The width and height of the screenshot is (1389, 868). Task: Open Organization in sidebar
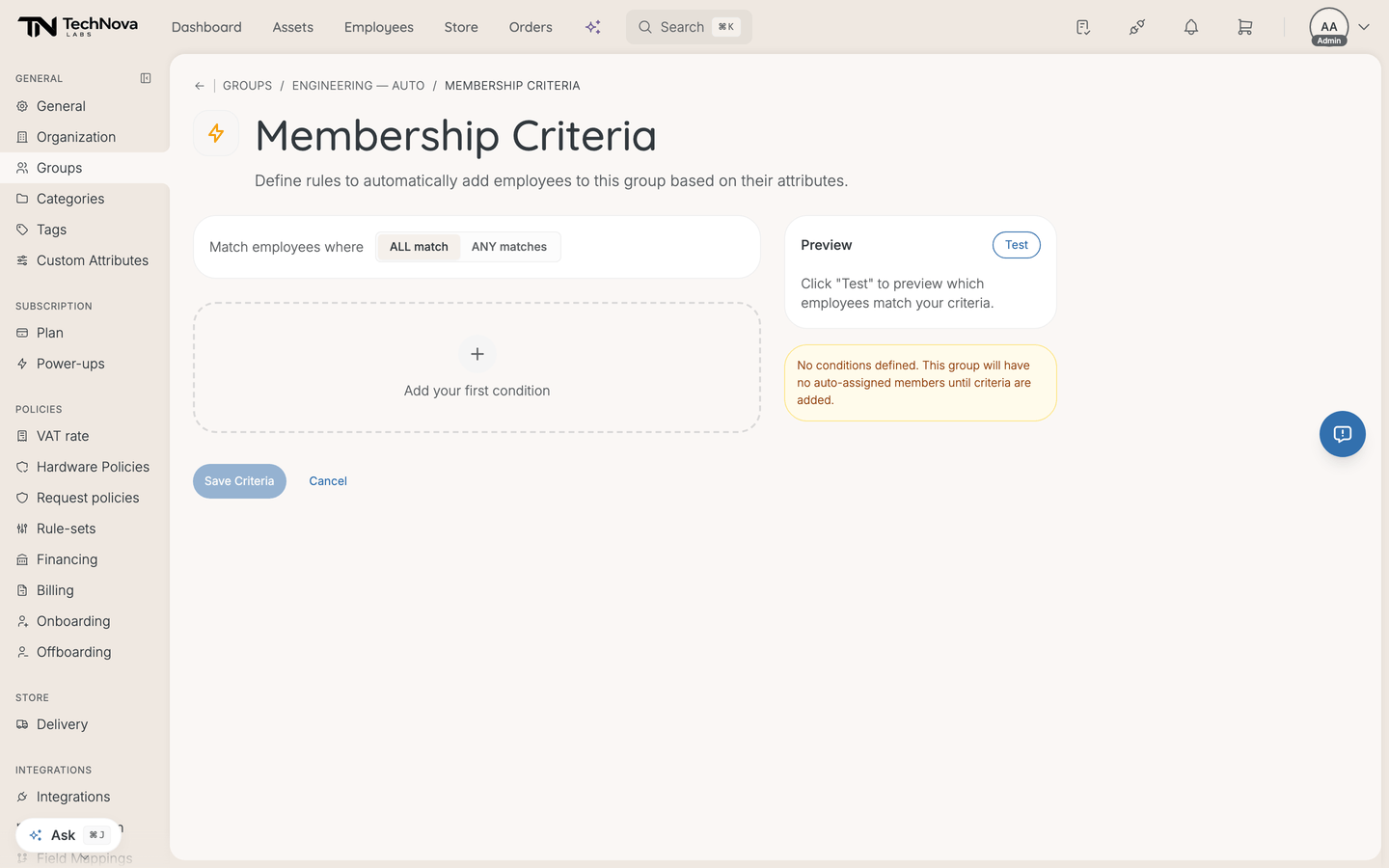[x=85, y=137]
